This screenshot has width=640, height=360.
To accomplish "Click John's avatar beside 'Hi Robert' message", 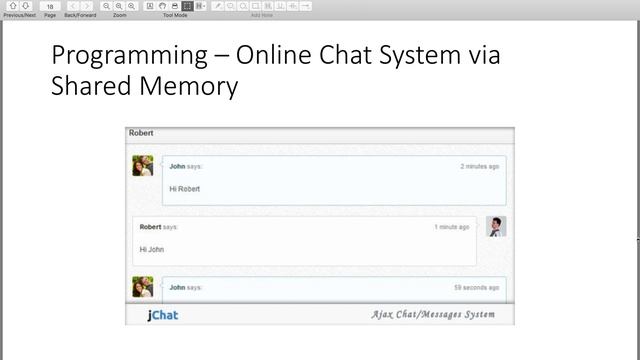I will coord(143,166).
